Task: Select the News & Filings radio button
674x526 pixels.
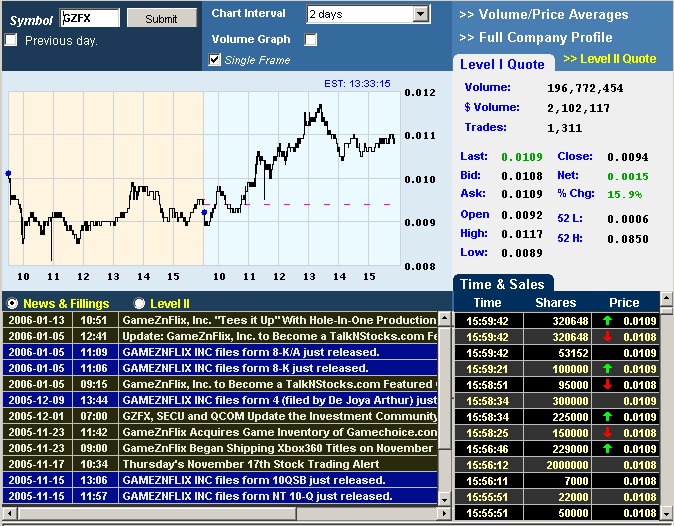Action: point(12,303)
